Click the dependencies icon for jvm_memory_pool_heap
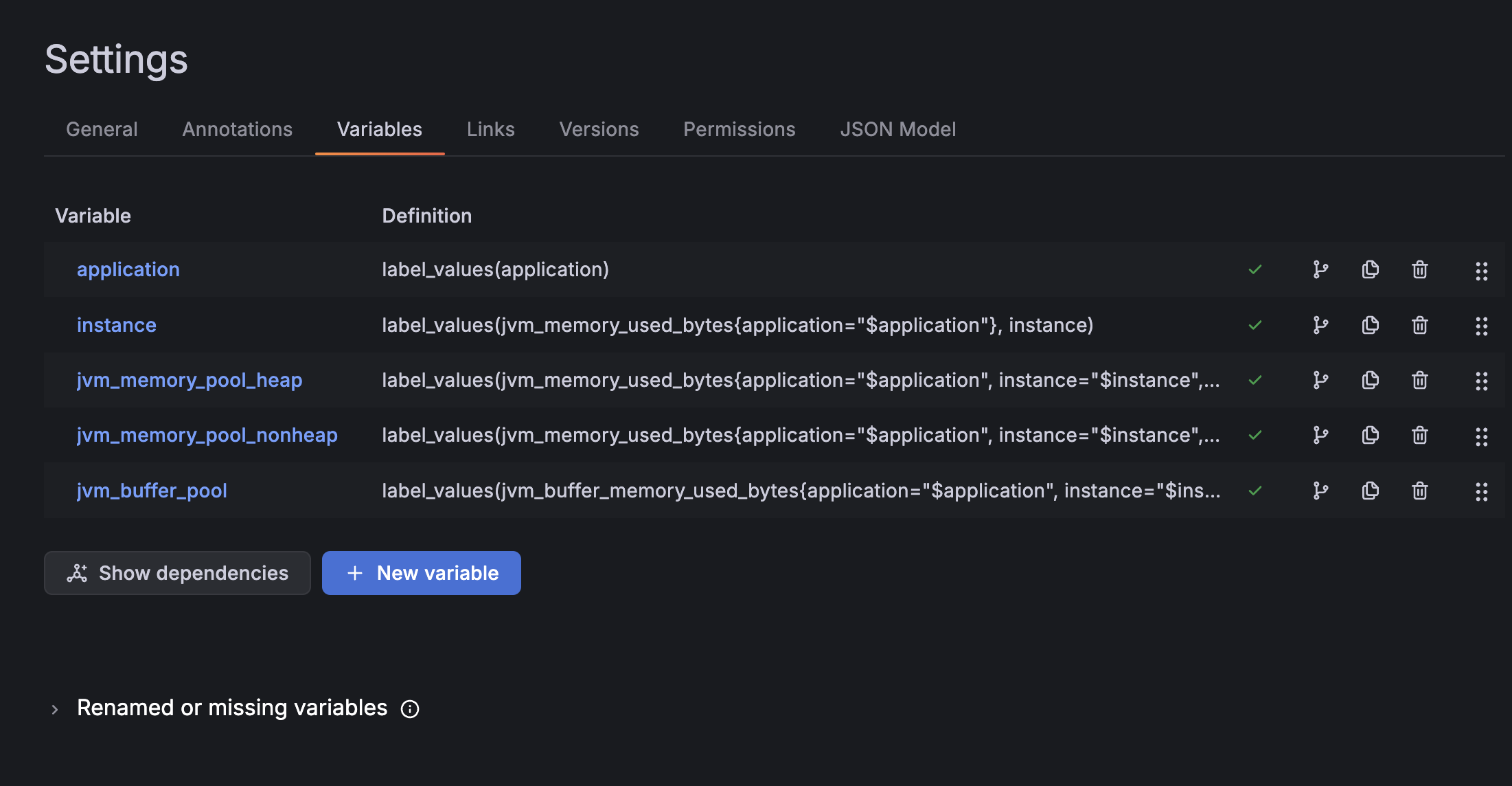The height and width of the screenshot is (786, 1512). (1320, 380)
